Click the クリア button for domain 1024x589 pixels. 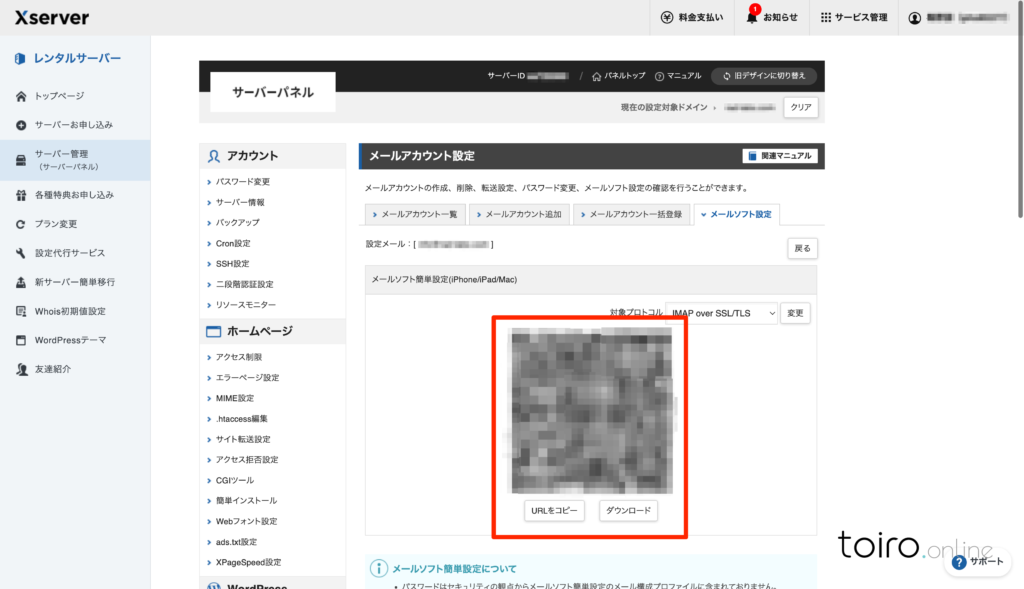[800, 107]
